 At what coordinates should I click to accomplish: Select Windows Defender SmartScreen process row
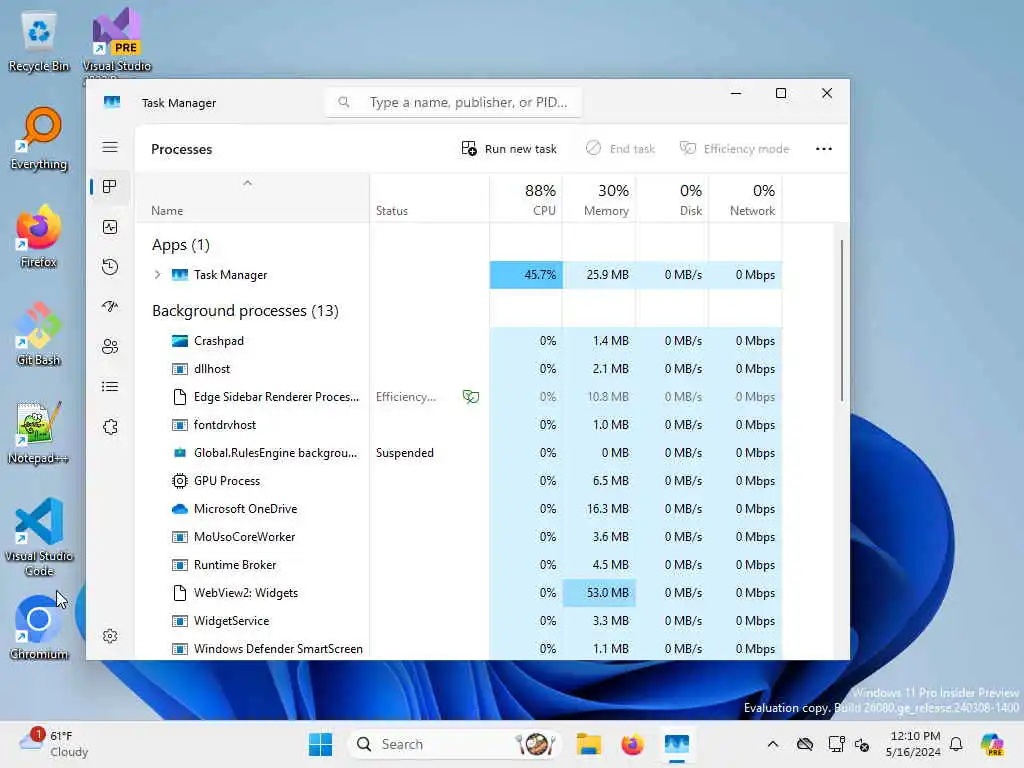pyautogui.click(x=459, y=649)
